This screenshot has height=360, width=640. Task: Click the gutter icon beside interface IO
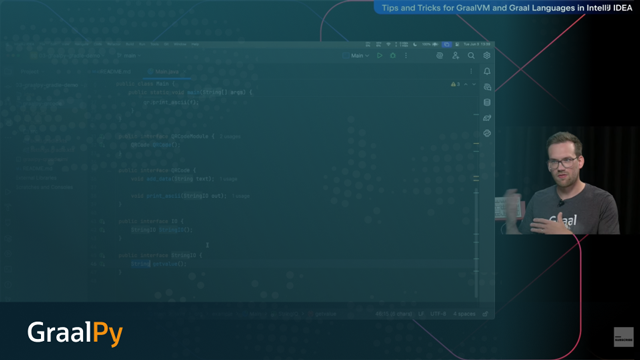[102, 221]
